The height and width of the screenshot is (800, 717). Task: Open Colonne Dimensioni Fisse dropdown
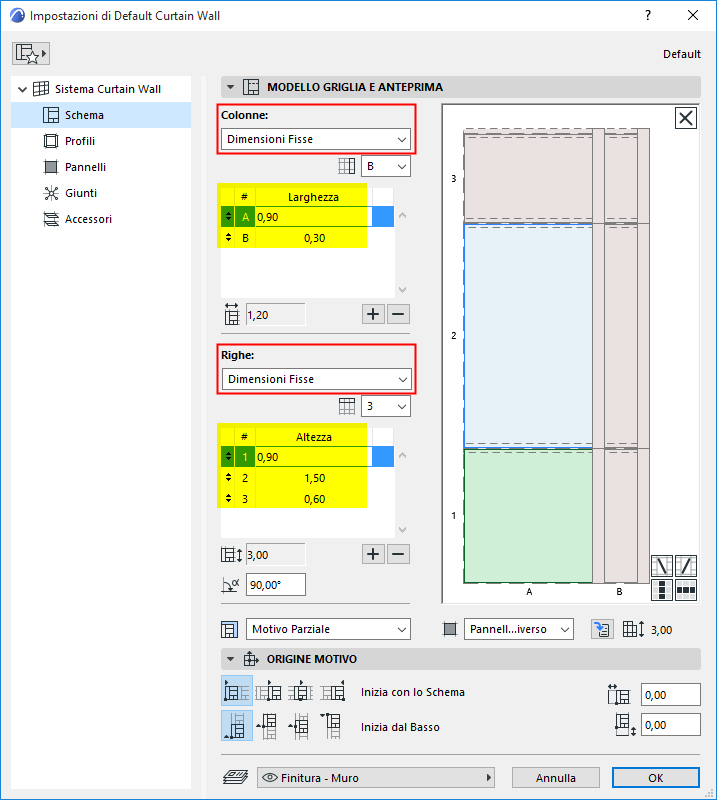[x=316, y=139]
